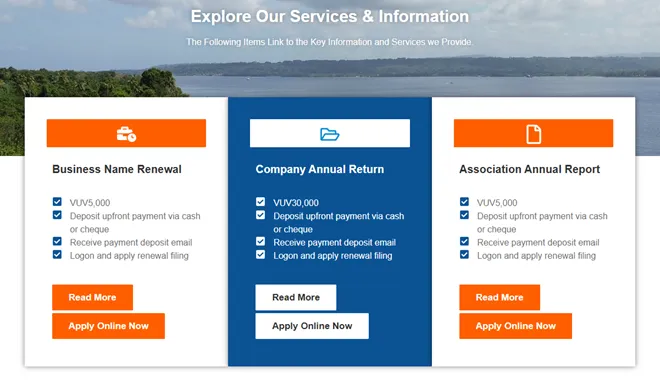Select the Association Annual Report heading

point(530,169)
